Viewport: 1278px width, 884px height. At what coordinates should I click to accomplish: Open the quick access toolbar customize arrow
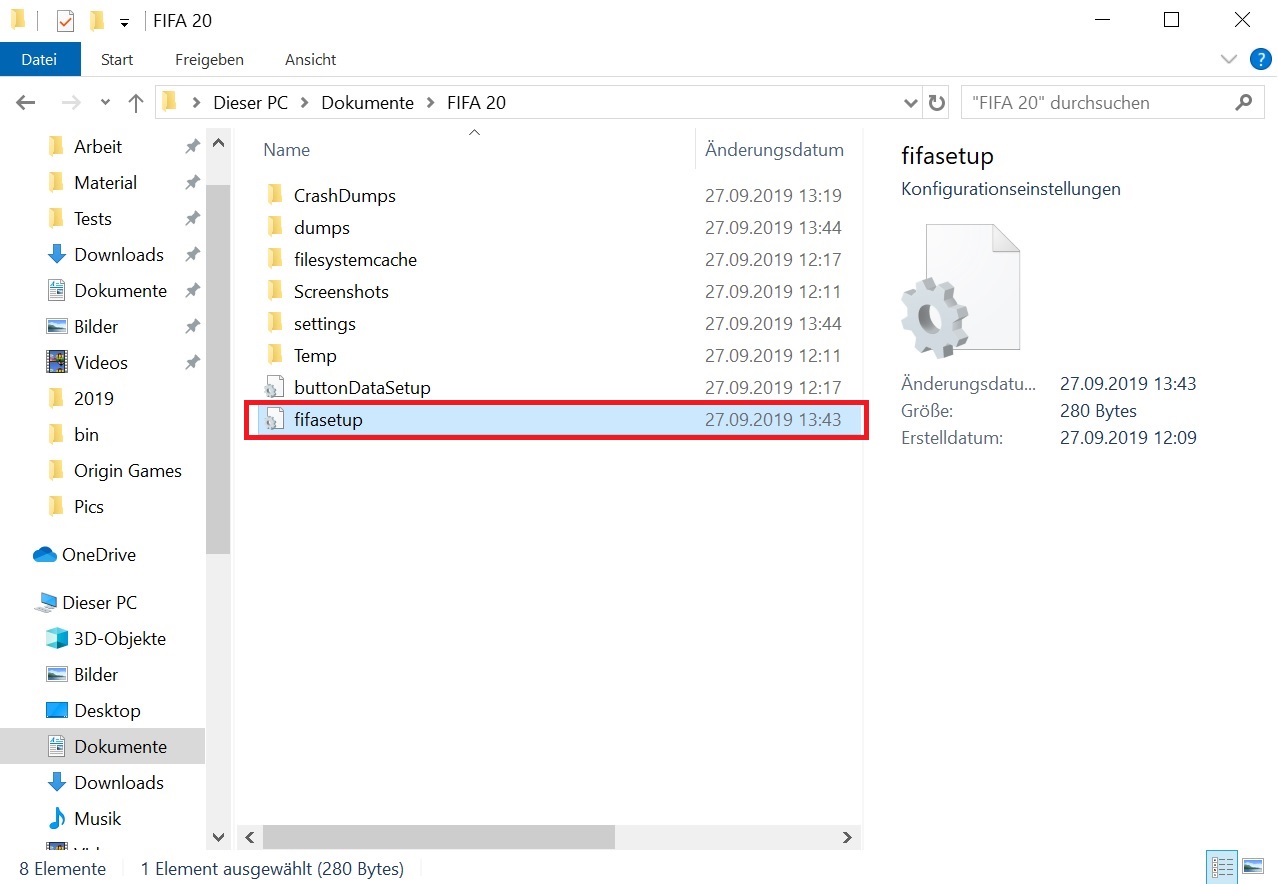coord(124,21)
